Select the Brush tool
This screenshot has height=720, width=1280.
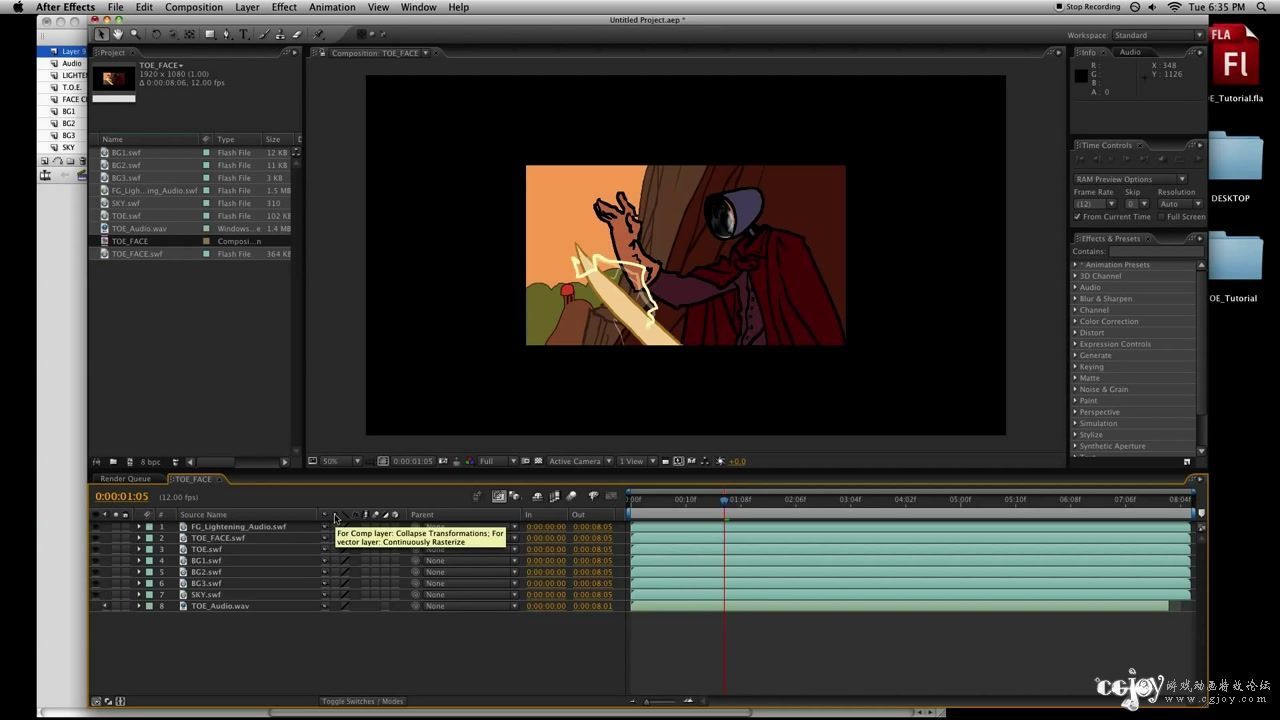click(263, 34)
